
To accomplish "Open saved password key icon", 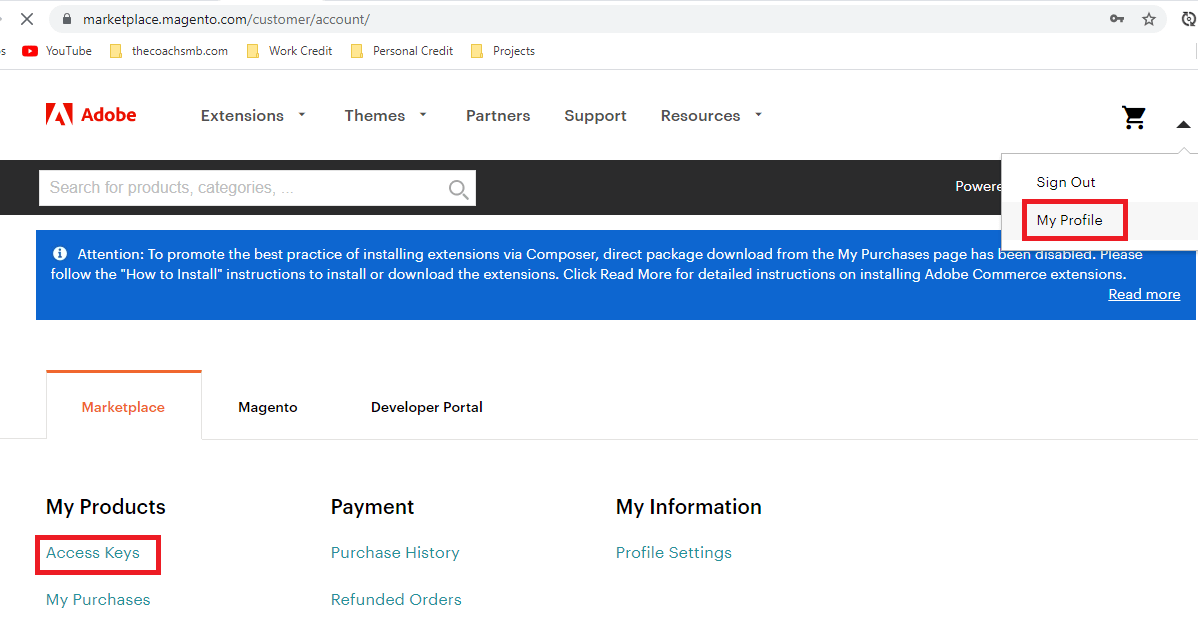I will click(1117, 19).
